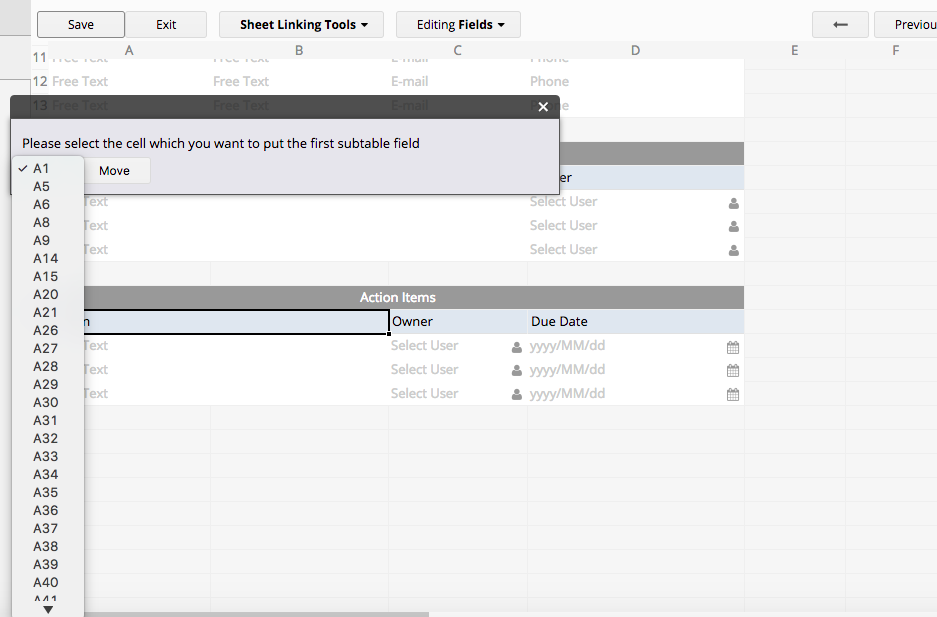Select row 12 header number
937x617 pixels.
tap(40, 81)
